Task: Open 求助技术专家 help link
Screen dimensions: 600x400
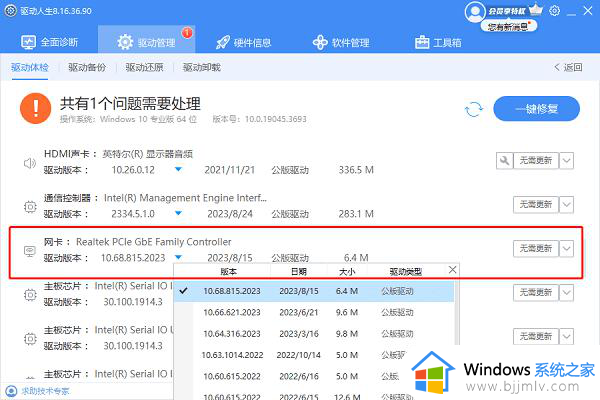Action: click(x=45, y=391)
